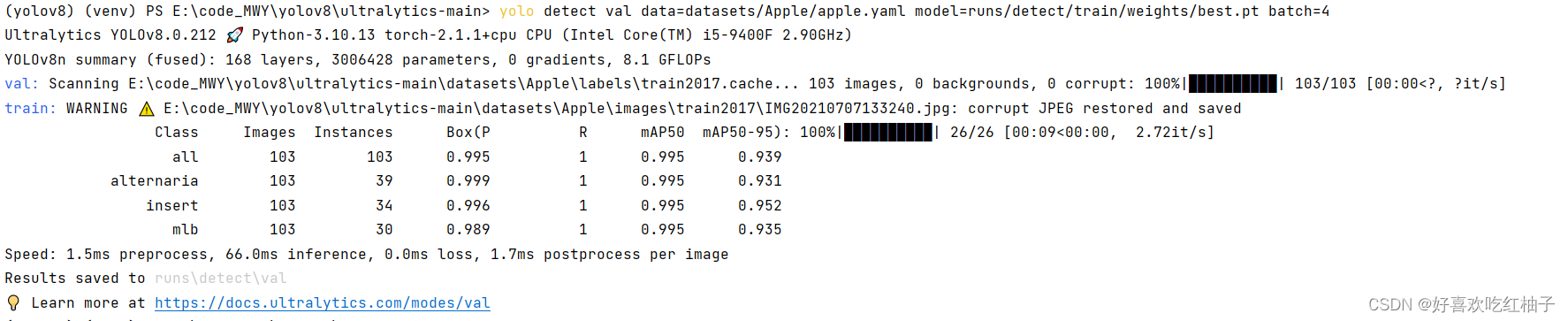Click the warning triangle icon
Image resolution: width=1568 pixels, height=321 pixels.
(x=146, y=109)
